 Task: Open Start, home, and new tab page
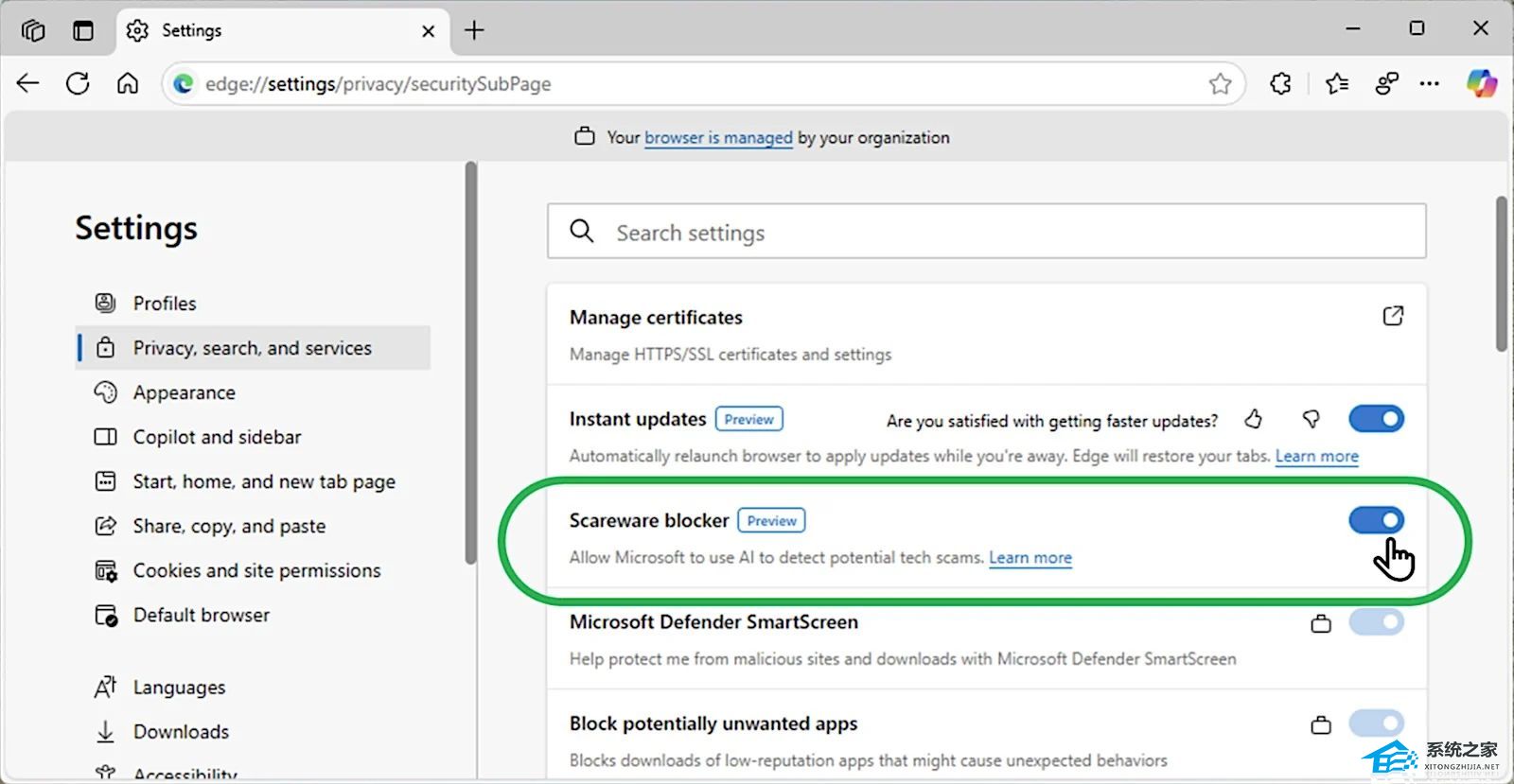pyautogui.click(x=253, y=481)
